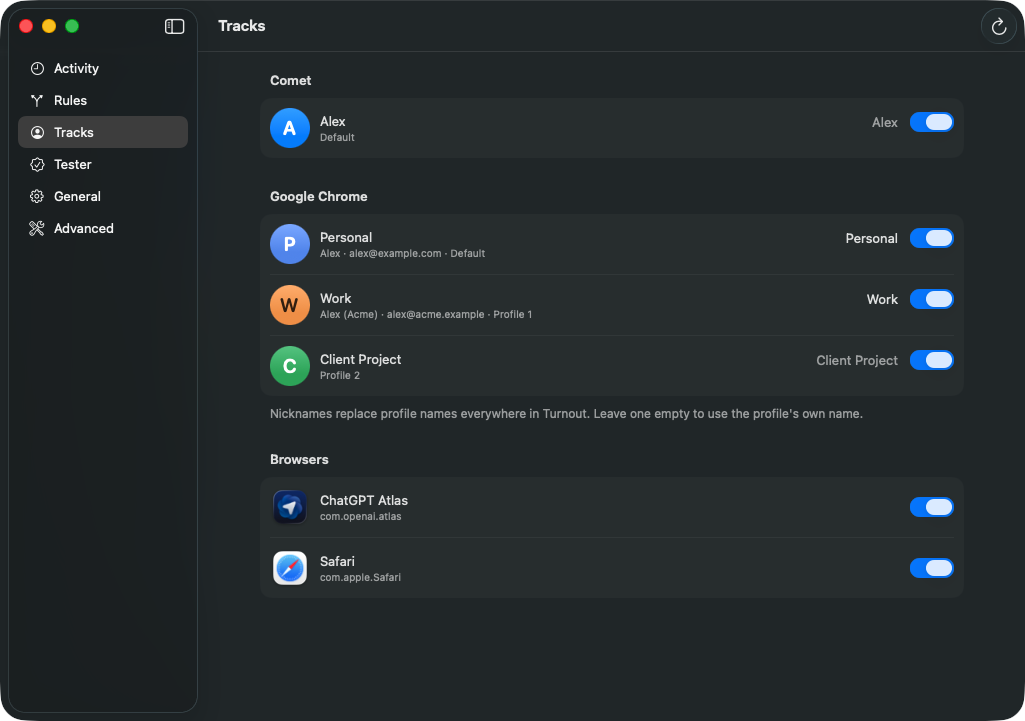Screen dimensions: 1025x721
Task: Switch to General settings
Action: (x=103, y=196)
